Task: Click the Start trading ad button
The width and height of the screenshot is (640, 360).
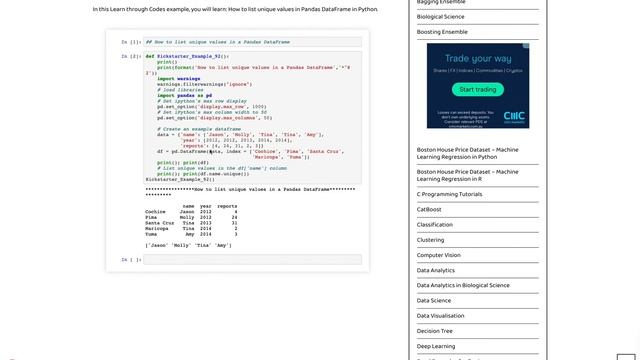Action: point(478,89)
